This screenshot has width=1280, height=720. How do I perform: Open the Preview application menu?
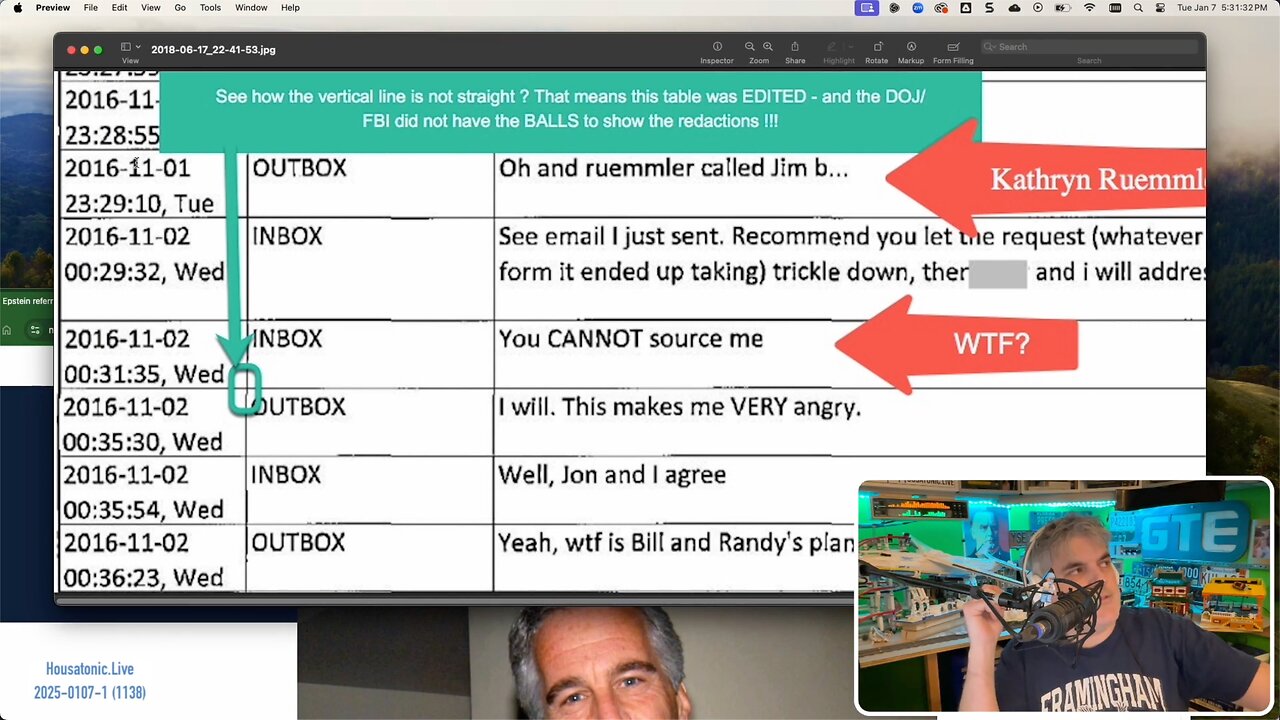click(x=53, y=8)
